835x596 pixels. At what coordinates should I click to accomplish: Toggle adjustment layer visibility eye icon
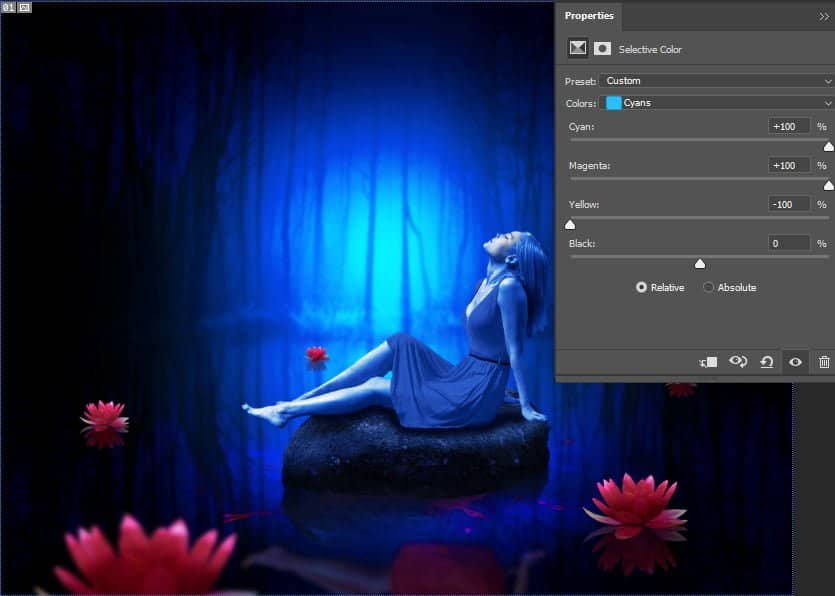point(795,362)
